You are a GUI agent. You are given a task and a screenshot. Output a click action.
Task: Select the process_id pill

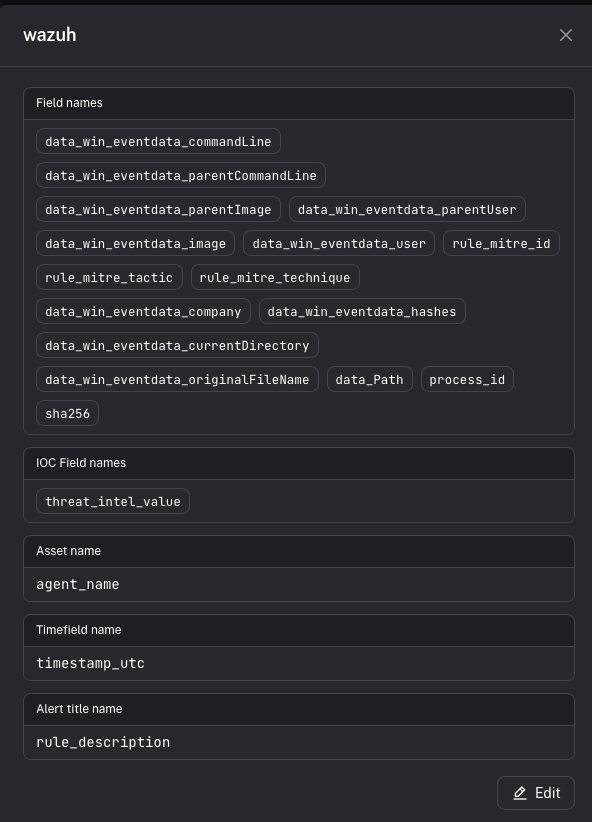(467, 379)
